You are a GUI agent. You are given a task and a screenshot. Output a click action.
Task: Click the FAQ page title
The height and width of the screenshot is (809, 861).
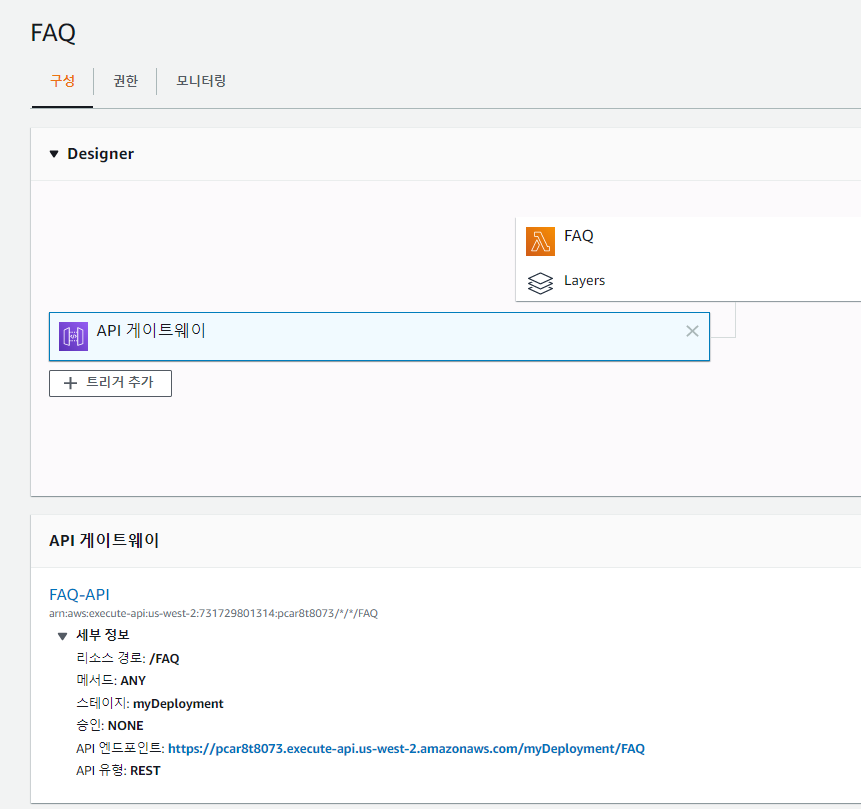tap(53, 33)
